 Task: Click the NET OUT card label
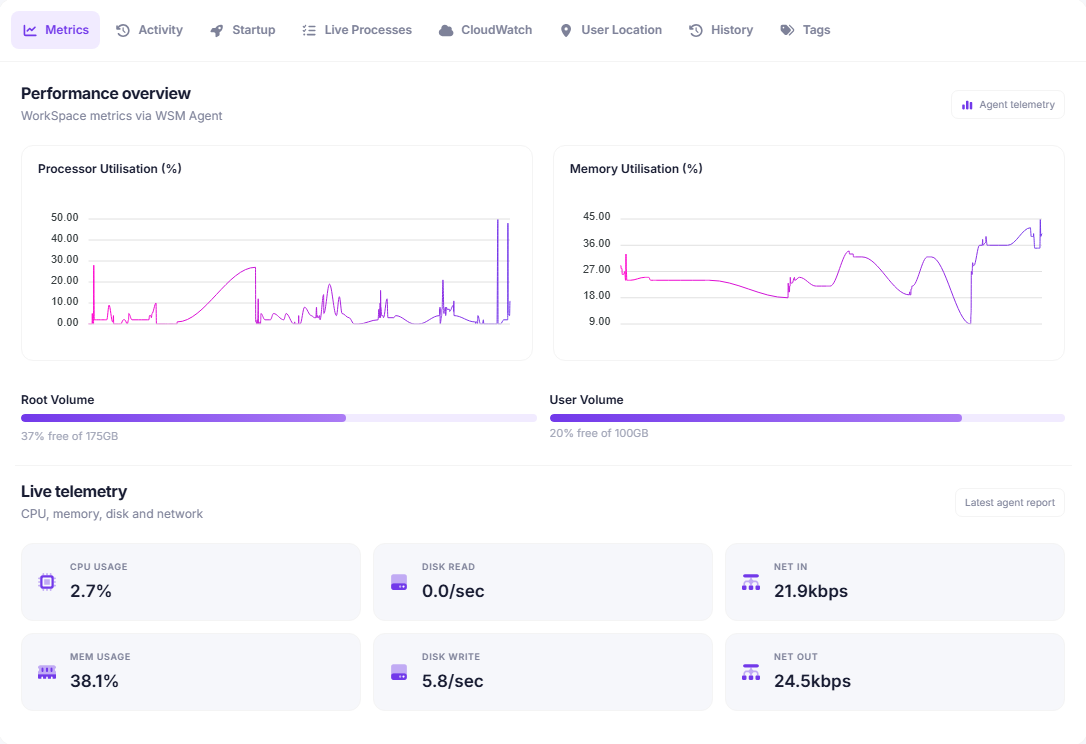pos(796,657)
